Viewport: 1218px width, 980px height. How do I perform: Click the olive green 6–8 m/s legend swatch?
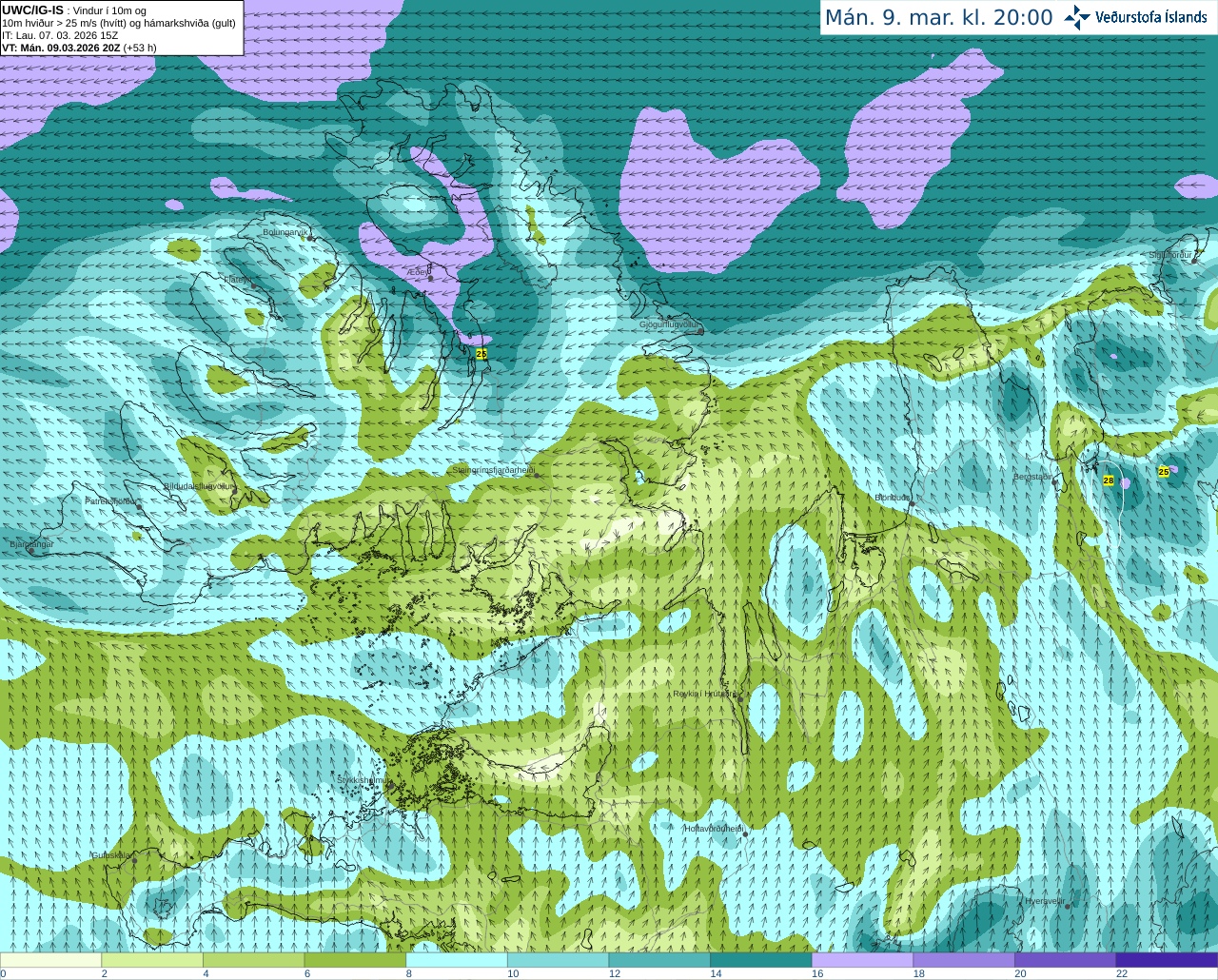click(355, 959)
